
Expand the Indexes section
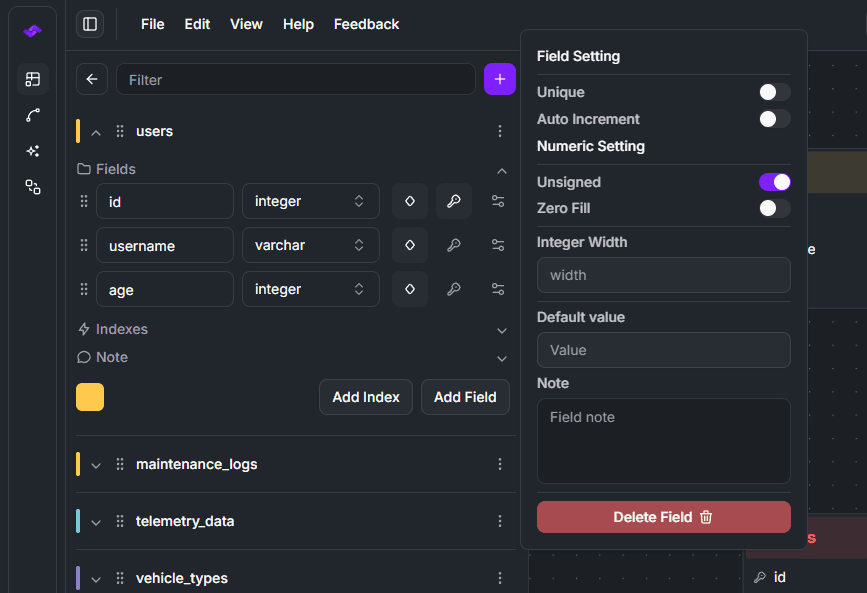[x=501, y=329]
